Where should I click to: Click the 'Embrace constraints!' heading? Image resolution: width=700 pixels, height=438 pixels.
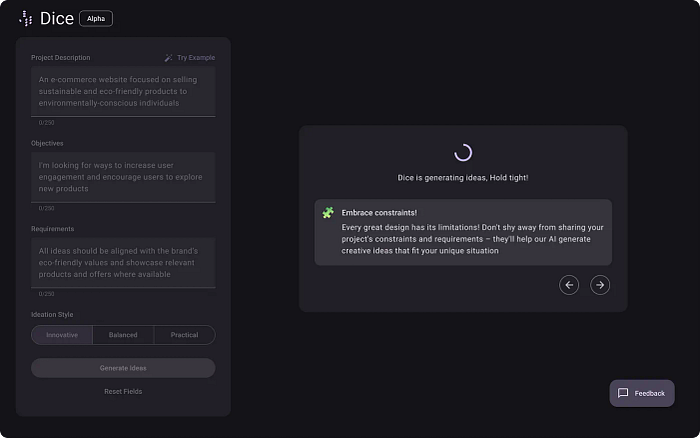tap(379, 213)
